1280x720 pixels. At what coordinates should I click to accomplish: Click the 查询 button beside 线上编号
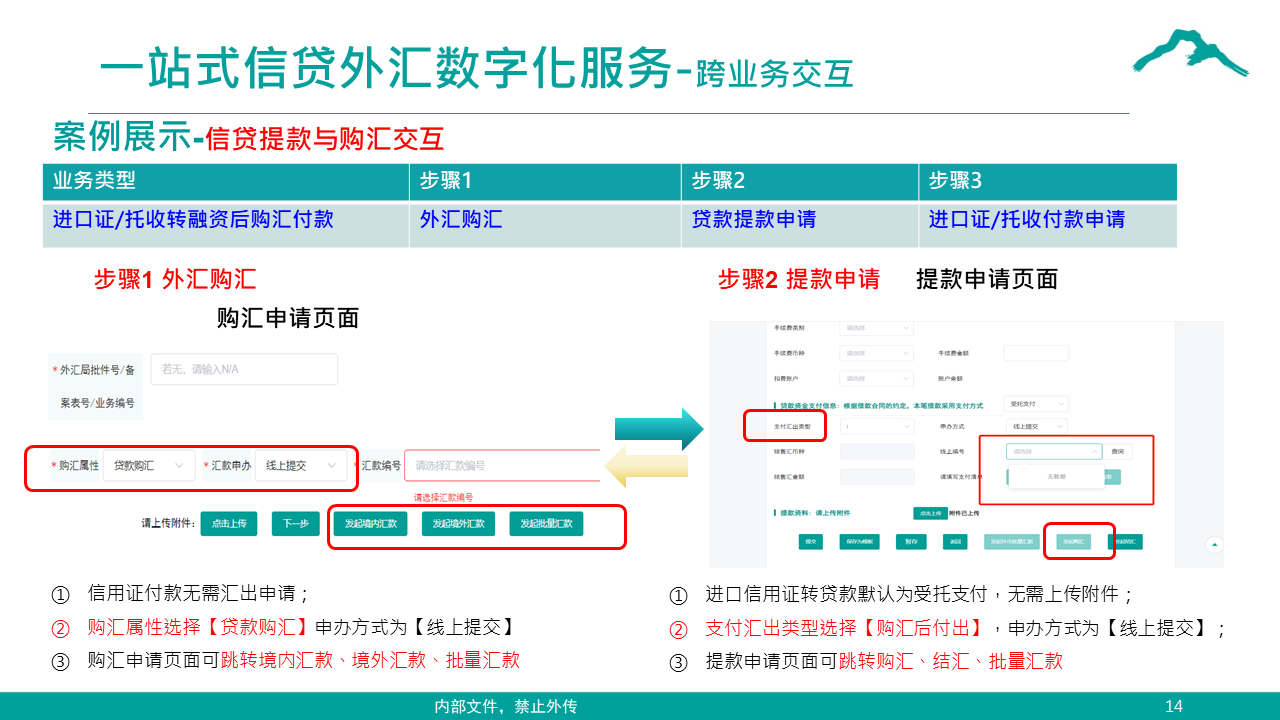(1118, 452)
